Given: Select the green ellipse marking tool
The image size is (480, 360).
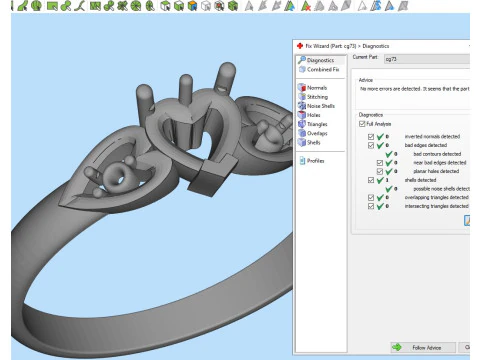Looking at the screenshot, I should 150,6.
